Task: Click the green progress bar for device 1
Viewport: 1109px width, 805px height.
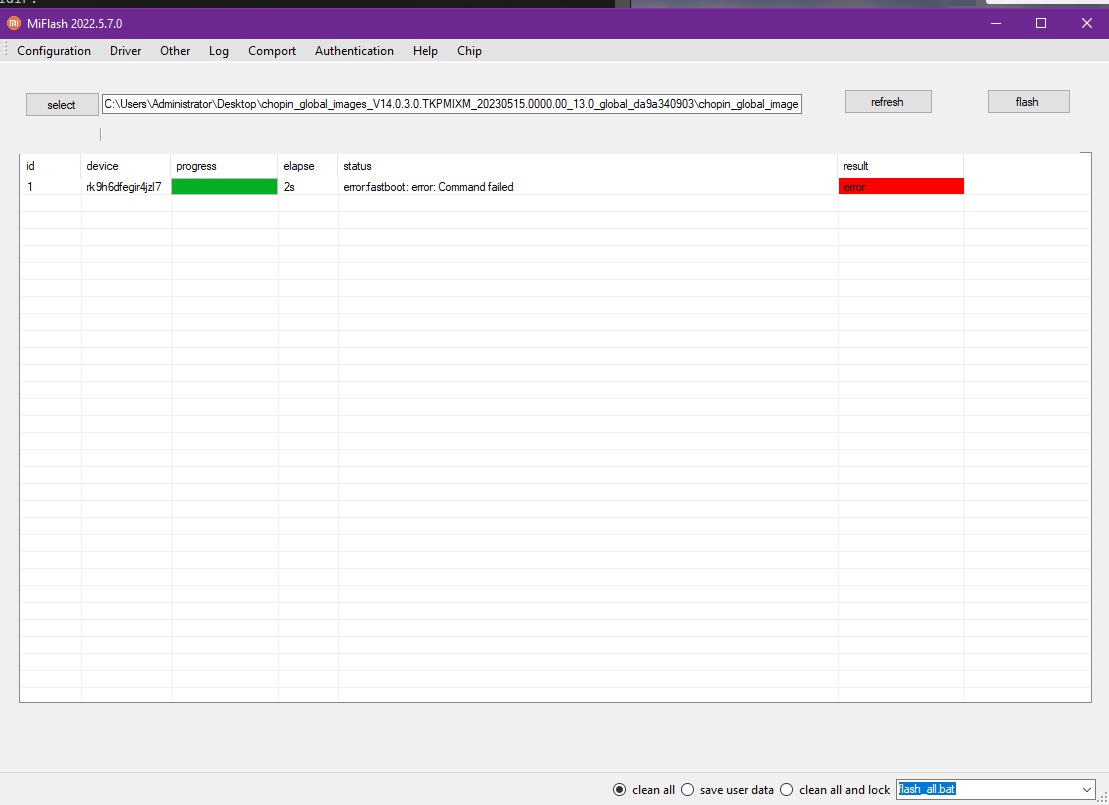Action: click(224, 186)
